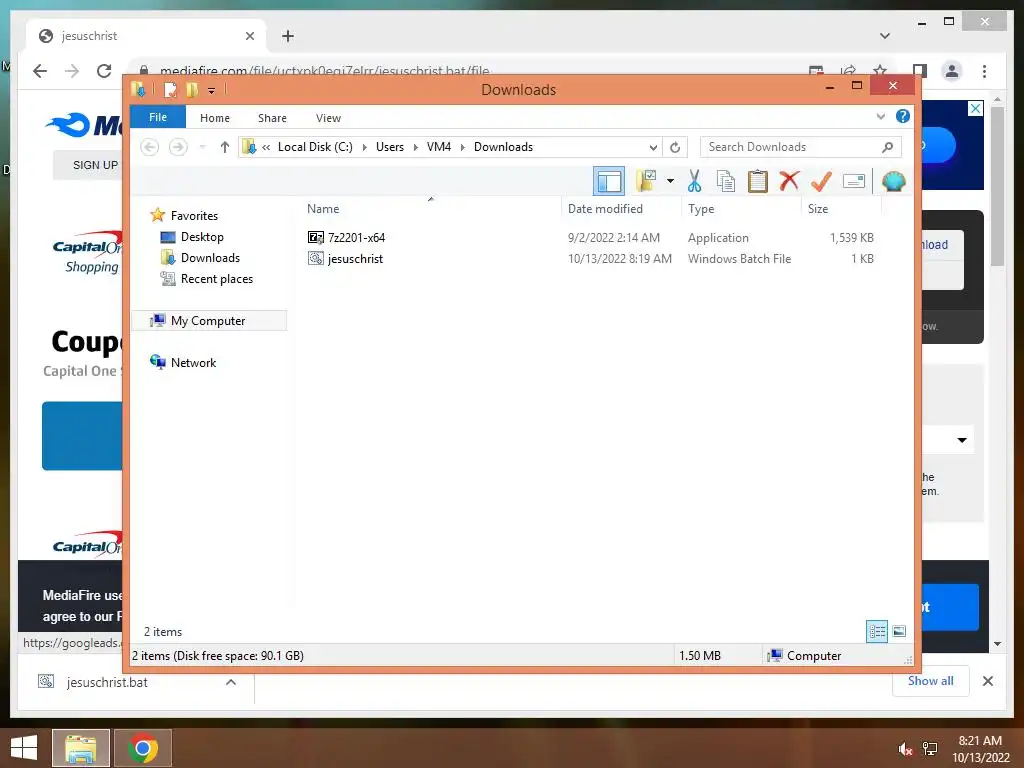Viewport: 1024px width, 768px height.
Task: Click quick access New folder icon
Action: [x=192, y=89]
